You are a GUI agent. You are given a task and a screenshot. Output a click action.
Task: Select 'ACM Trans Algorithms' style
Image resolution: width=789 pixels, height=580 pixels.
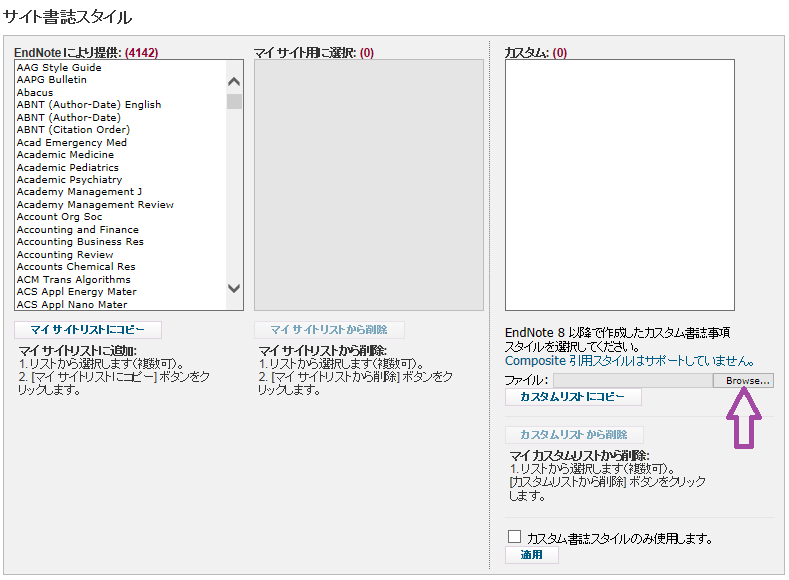(x=73, y=280)
